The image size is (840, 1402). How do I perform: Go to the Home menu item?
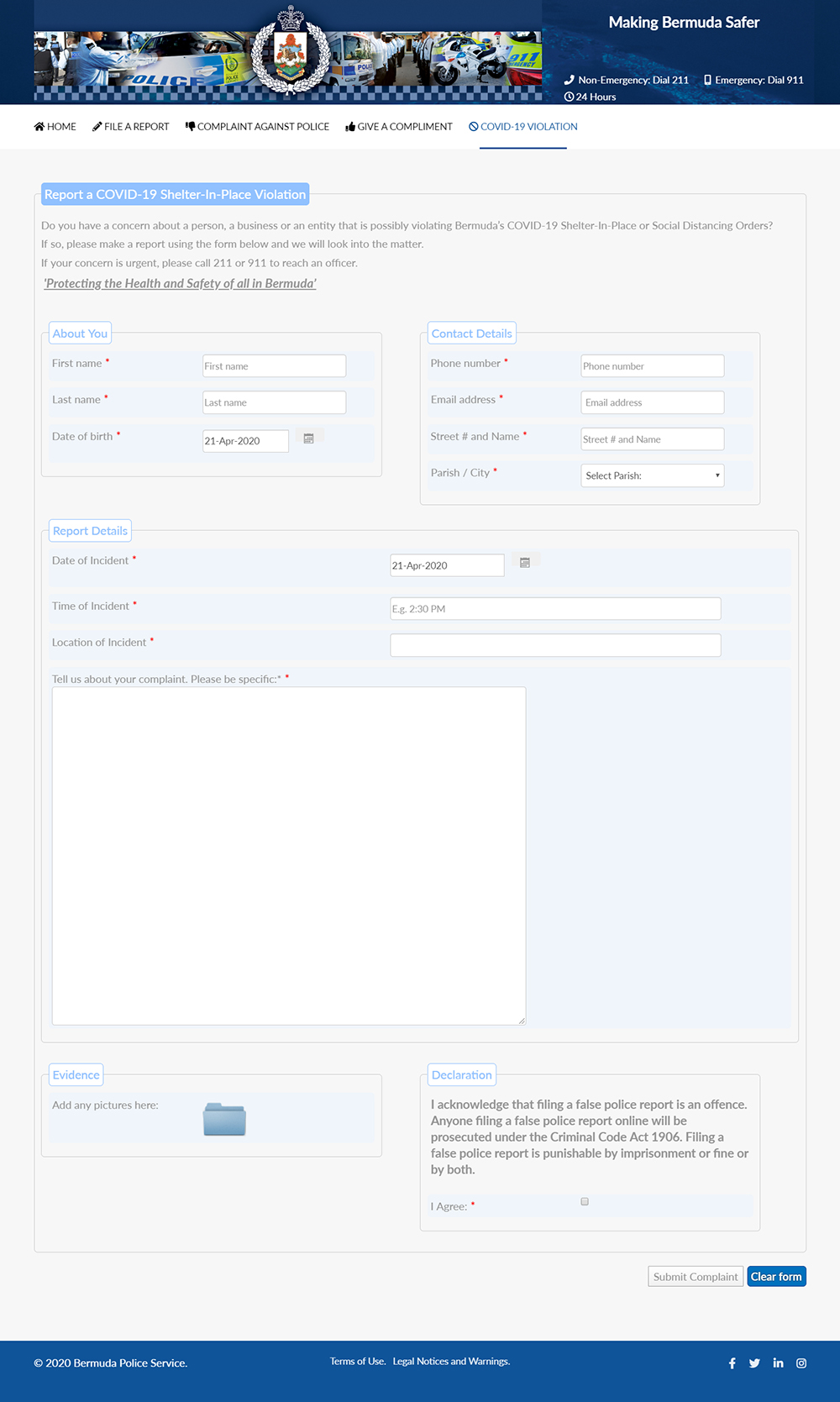click(x=55, y=127)
